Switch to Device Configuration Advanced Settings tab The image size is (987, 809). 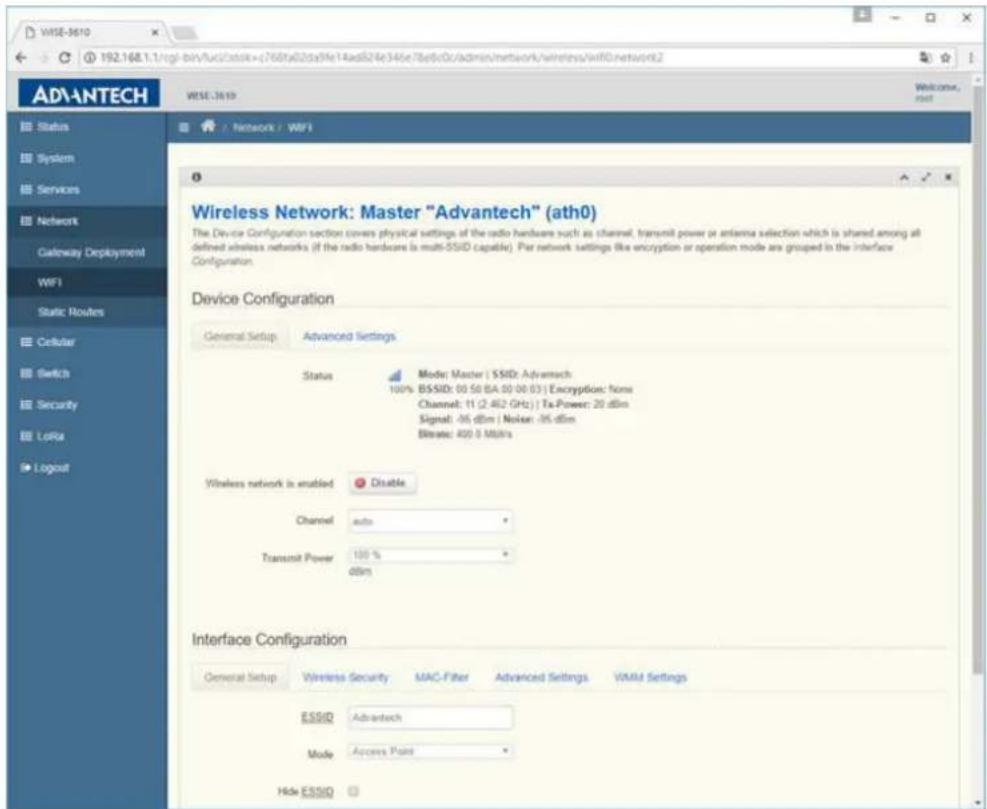pyautogui.click(x=349, y=336)
